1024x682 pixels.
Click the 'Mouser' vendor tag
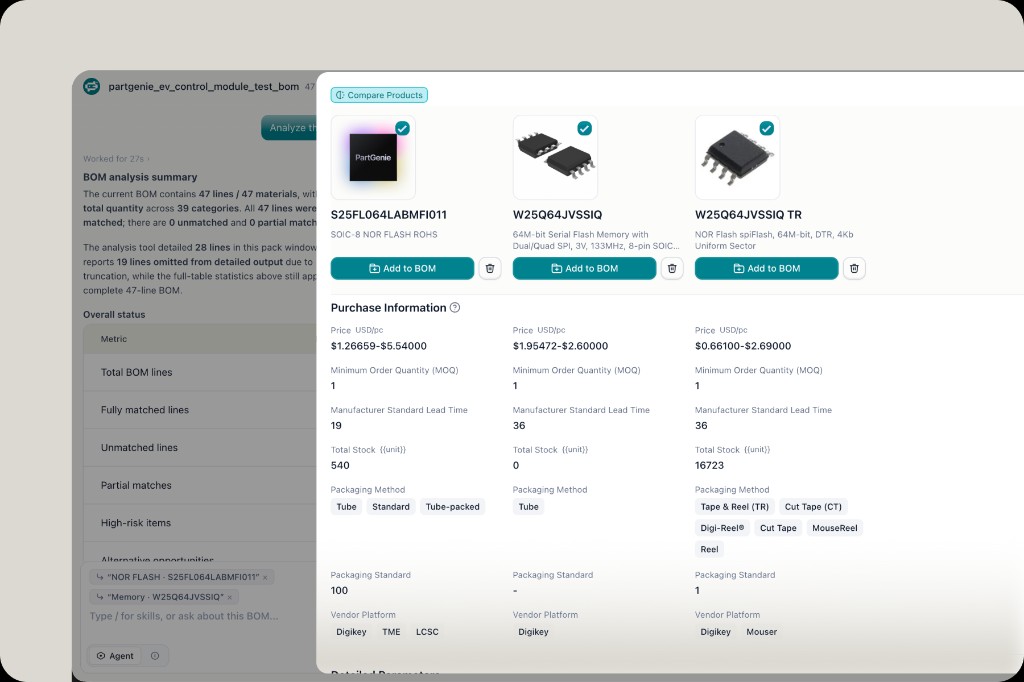point(761,632)
